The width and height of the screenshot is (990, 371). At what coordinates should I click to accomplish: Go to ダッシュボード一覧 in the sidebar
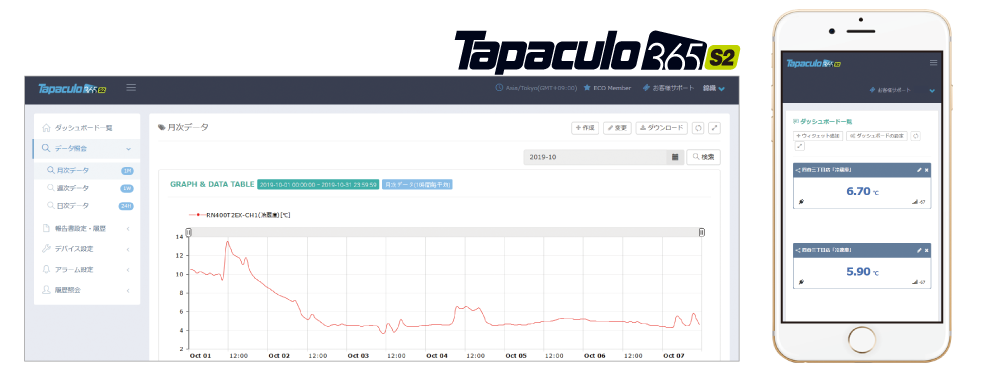pyautogui.click(x=86, y=128)
